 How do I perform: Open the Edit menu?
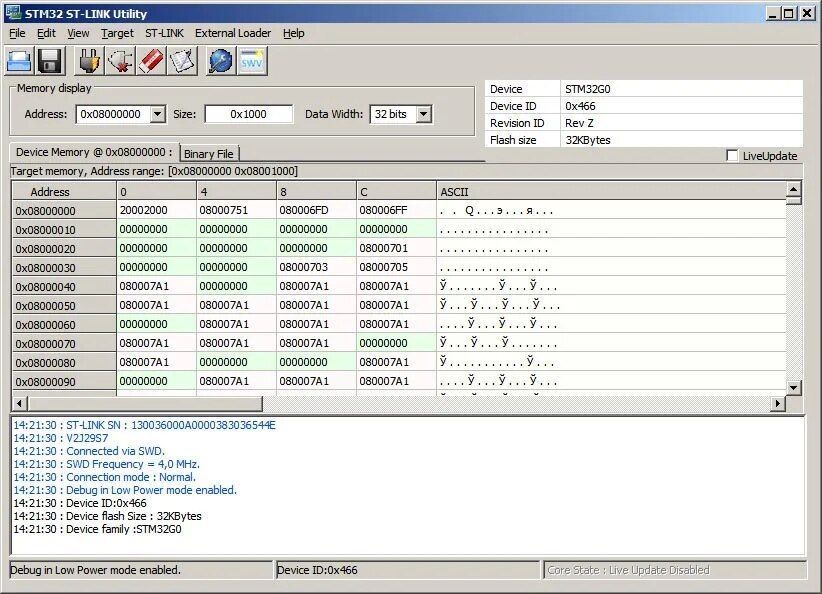[46, 33]
